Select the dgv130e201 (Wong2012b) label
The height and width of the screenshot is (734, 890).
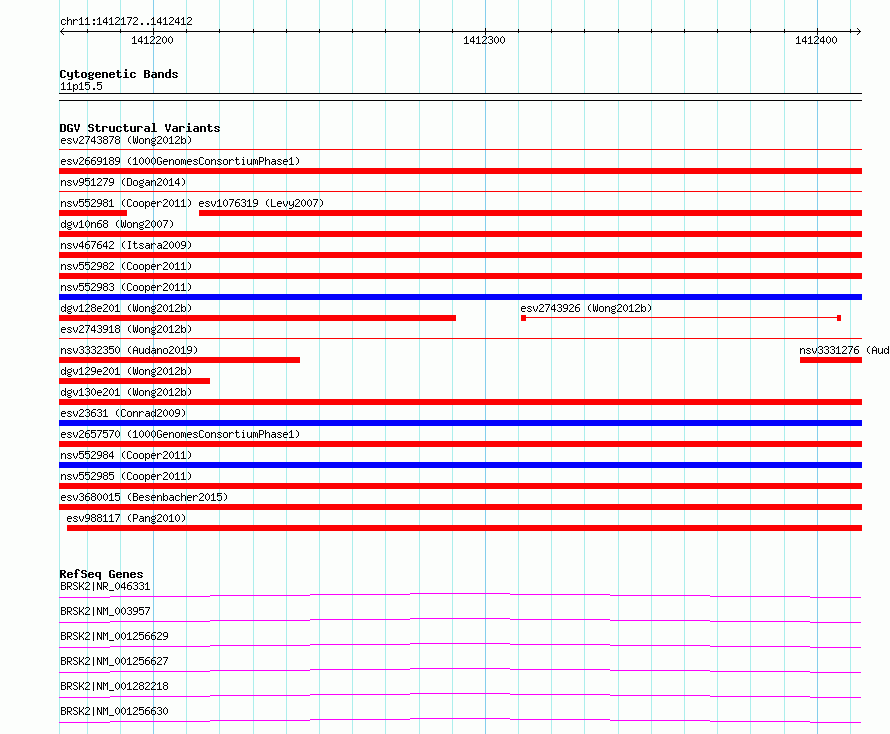(126, 392)
